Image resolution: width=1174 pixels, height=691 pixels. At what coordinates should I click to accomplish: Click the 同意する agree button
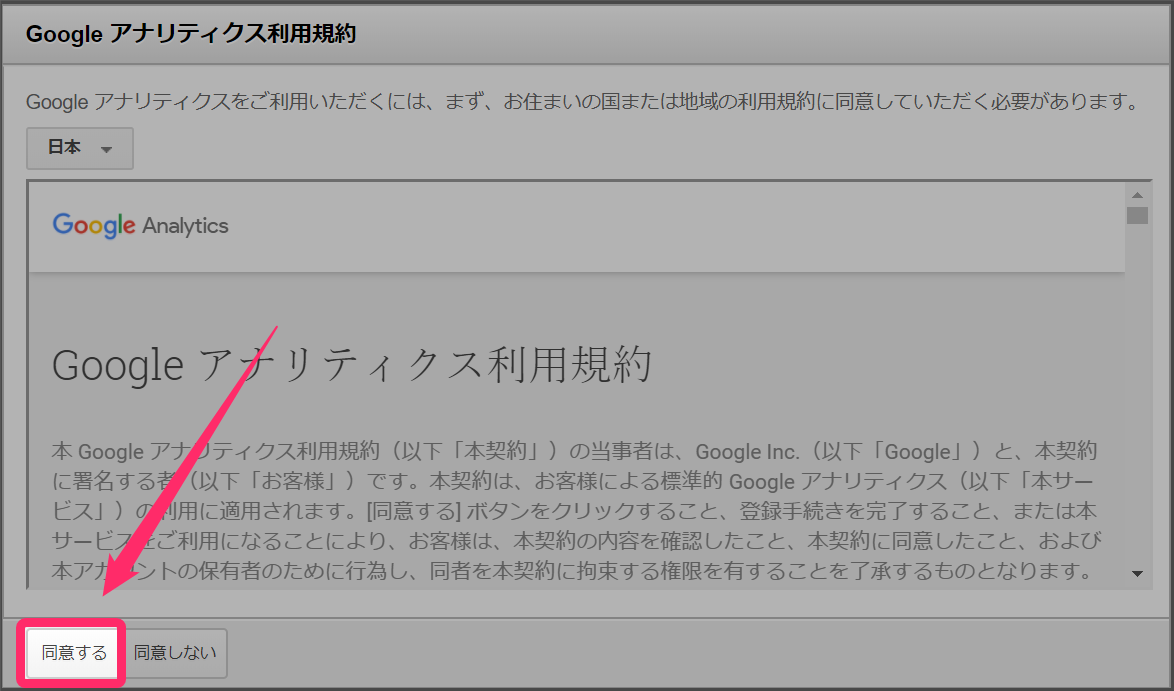[x=73, y=653]
